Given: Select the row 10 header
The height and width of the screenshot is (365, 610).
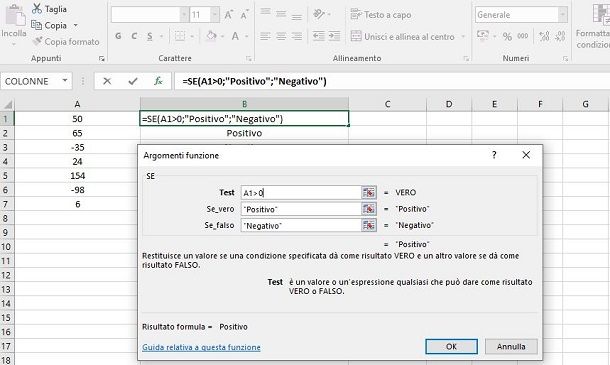Looking at the screenshot, I should tap(6, 246).
